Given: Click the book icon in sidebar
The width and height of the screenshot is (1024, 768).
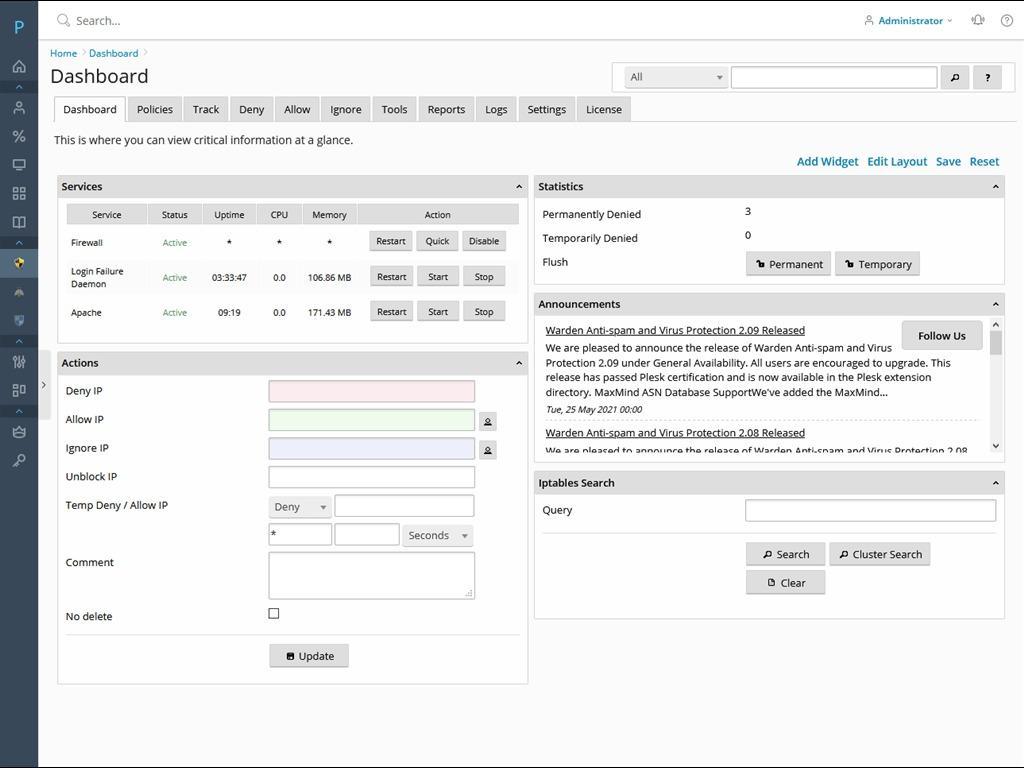Looking at the screenshot, I should click(x=19, y=222).
